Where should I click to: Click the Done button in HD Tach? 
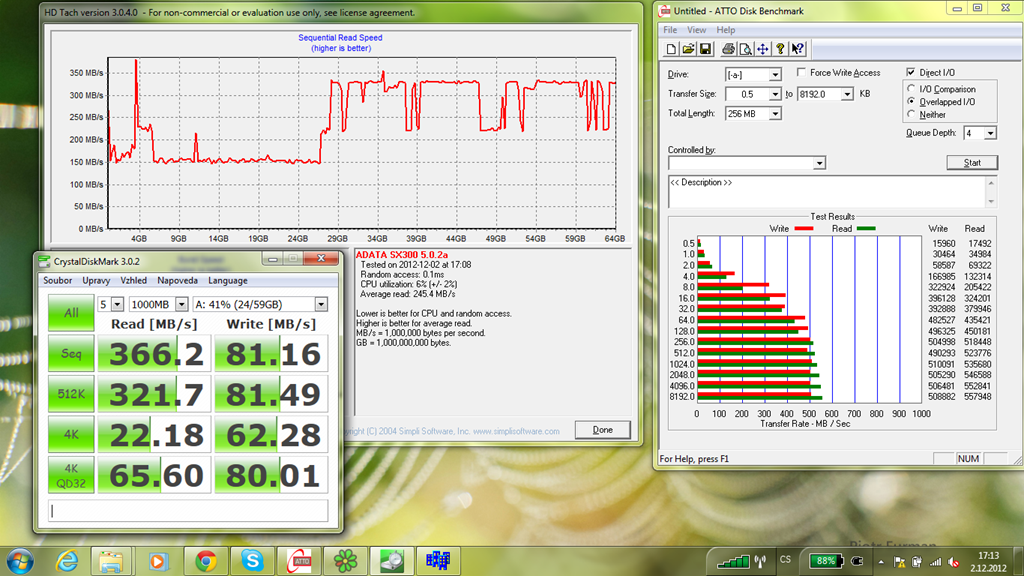pyautogui.click(x=602, y=430)
